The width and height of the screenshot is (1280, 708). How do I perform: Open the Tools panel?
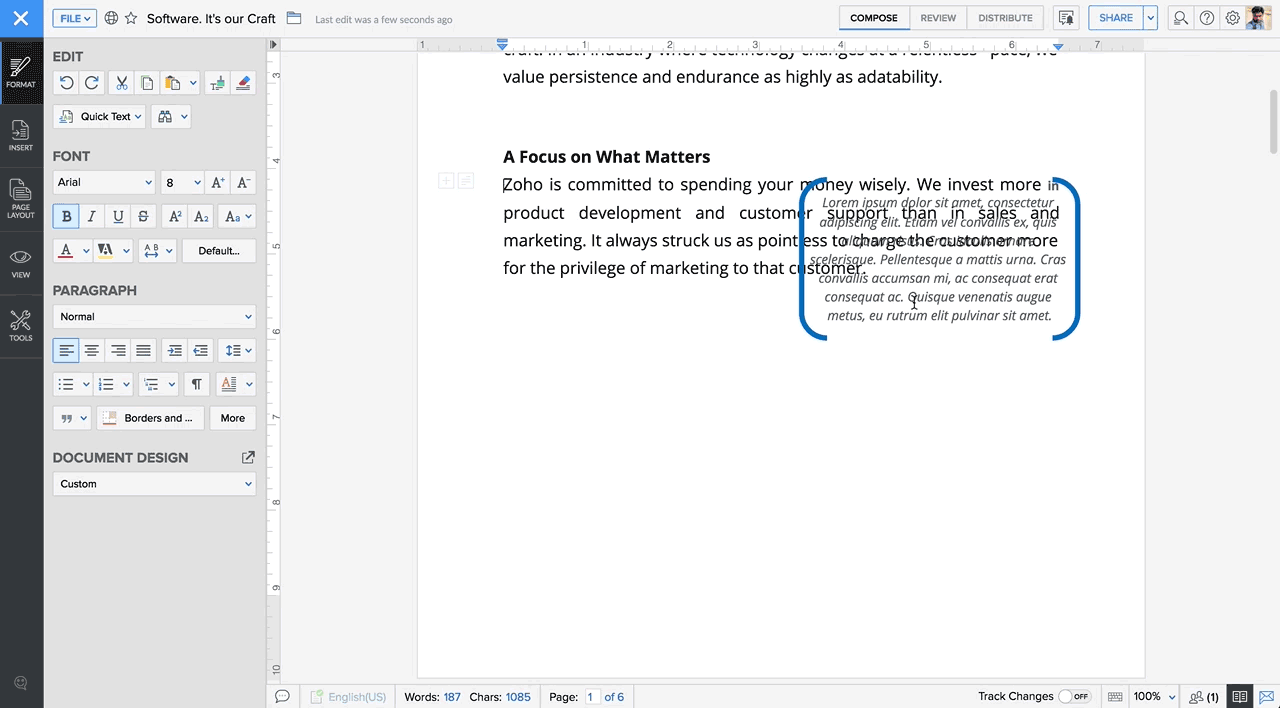[20, 325]
